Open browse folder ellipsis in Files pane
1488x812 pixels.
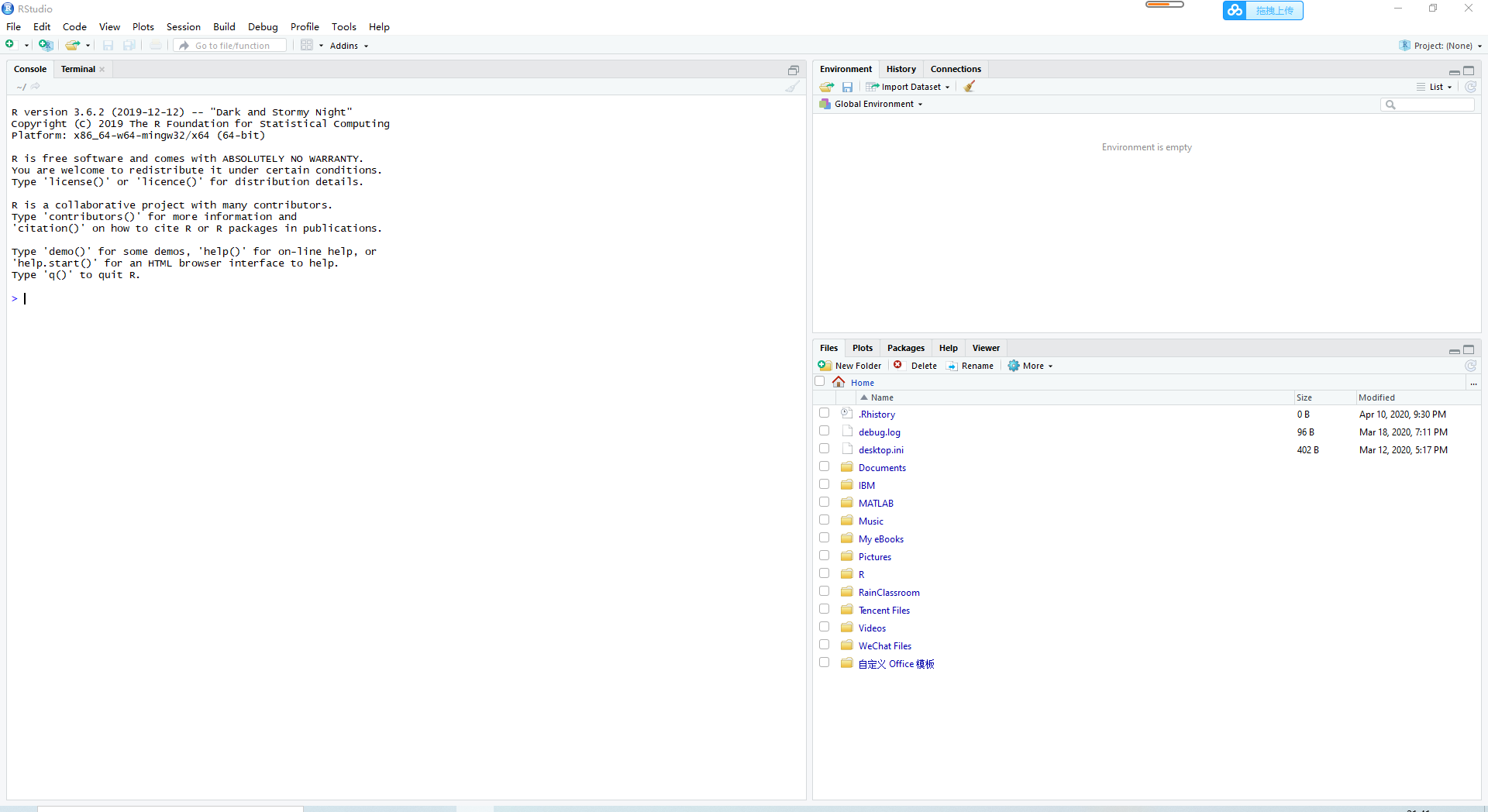1473,383
